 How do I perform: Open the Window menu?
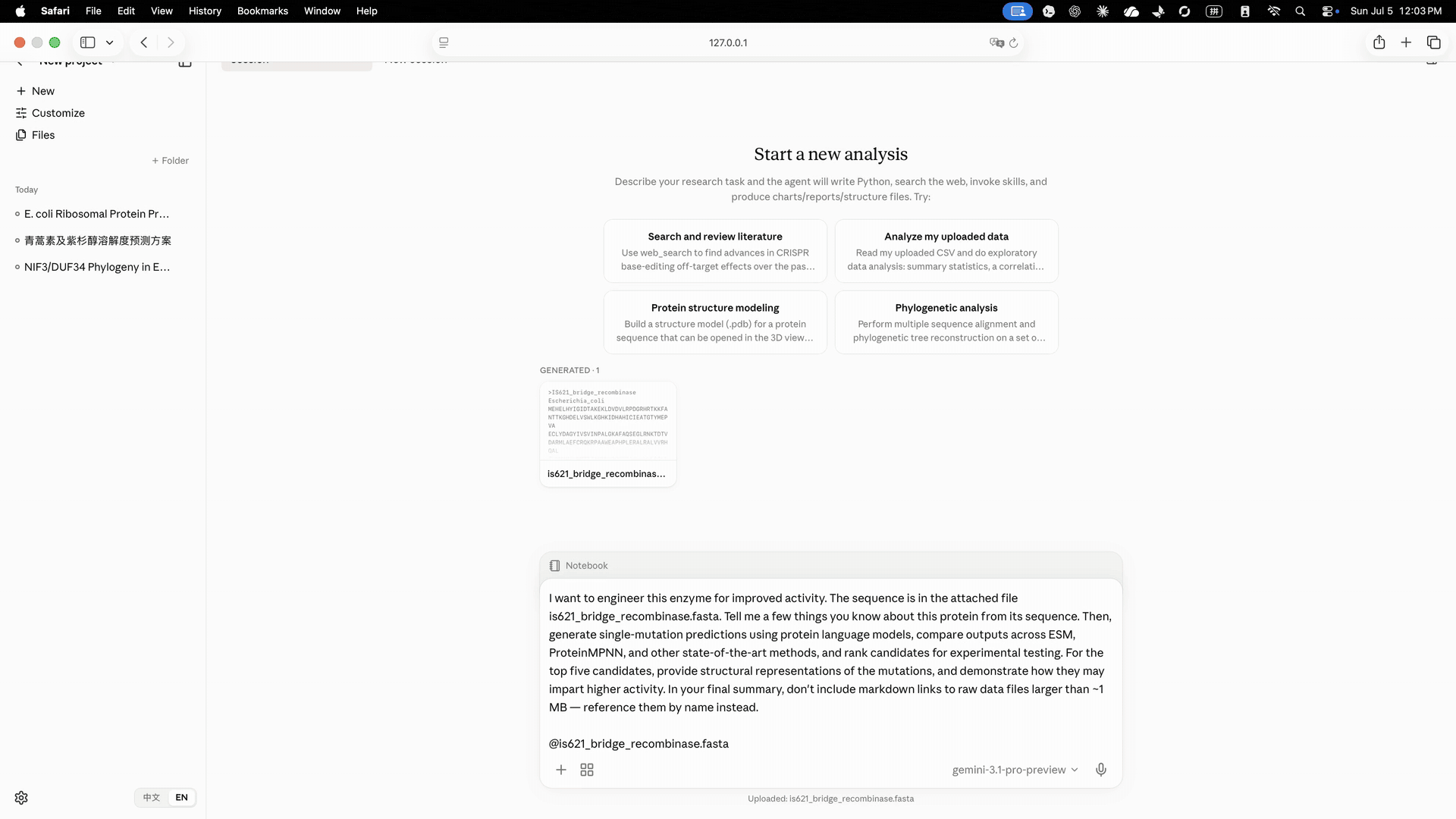(x=322, y=11)
